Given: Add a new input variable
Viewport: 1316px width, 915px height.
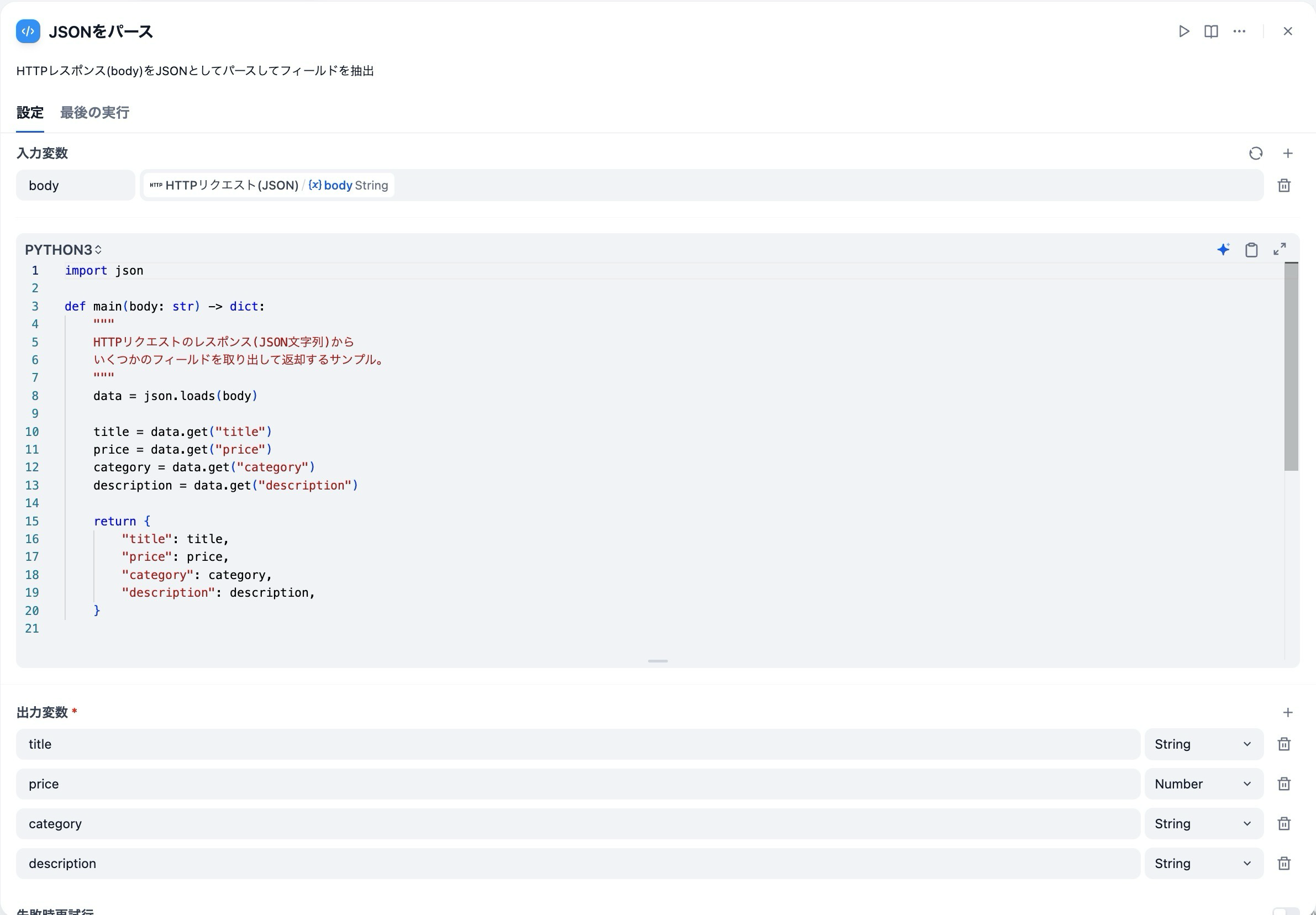Looking at the screenshot, I should [1288, 153].
